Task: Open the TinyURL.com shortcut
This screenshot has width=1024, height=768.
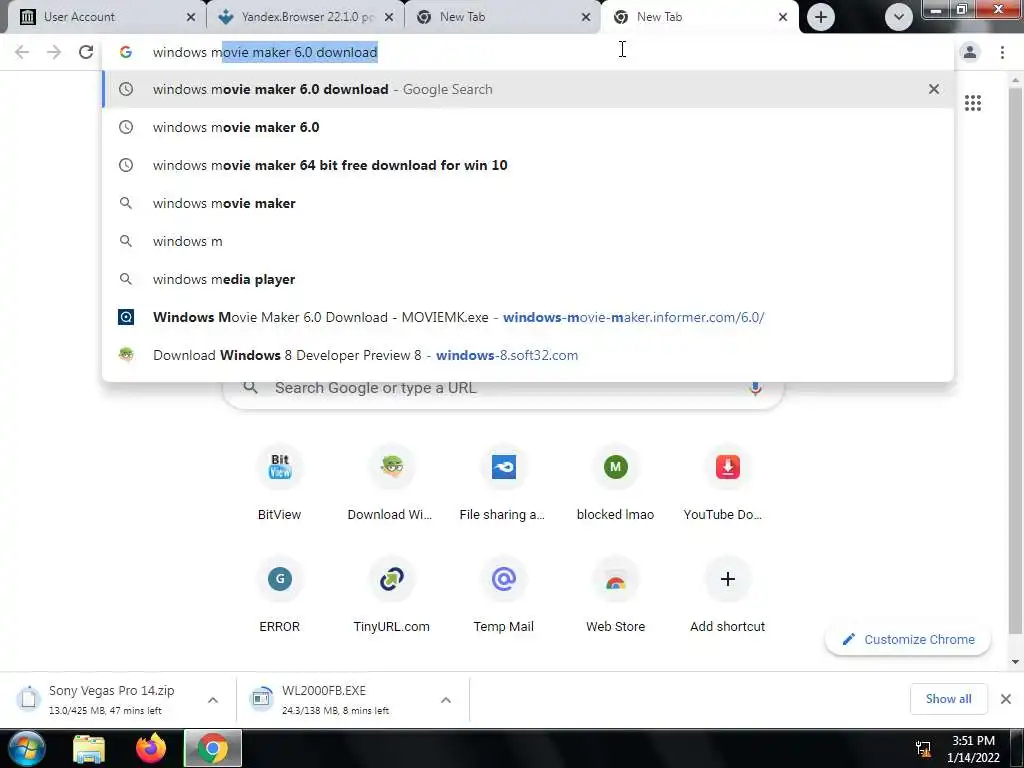Action: 391,595
